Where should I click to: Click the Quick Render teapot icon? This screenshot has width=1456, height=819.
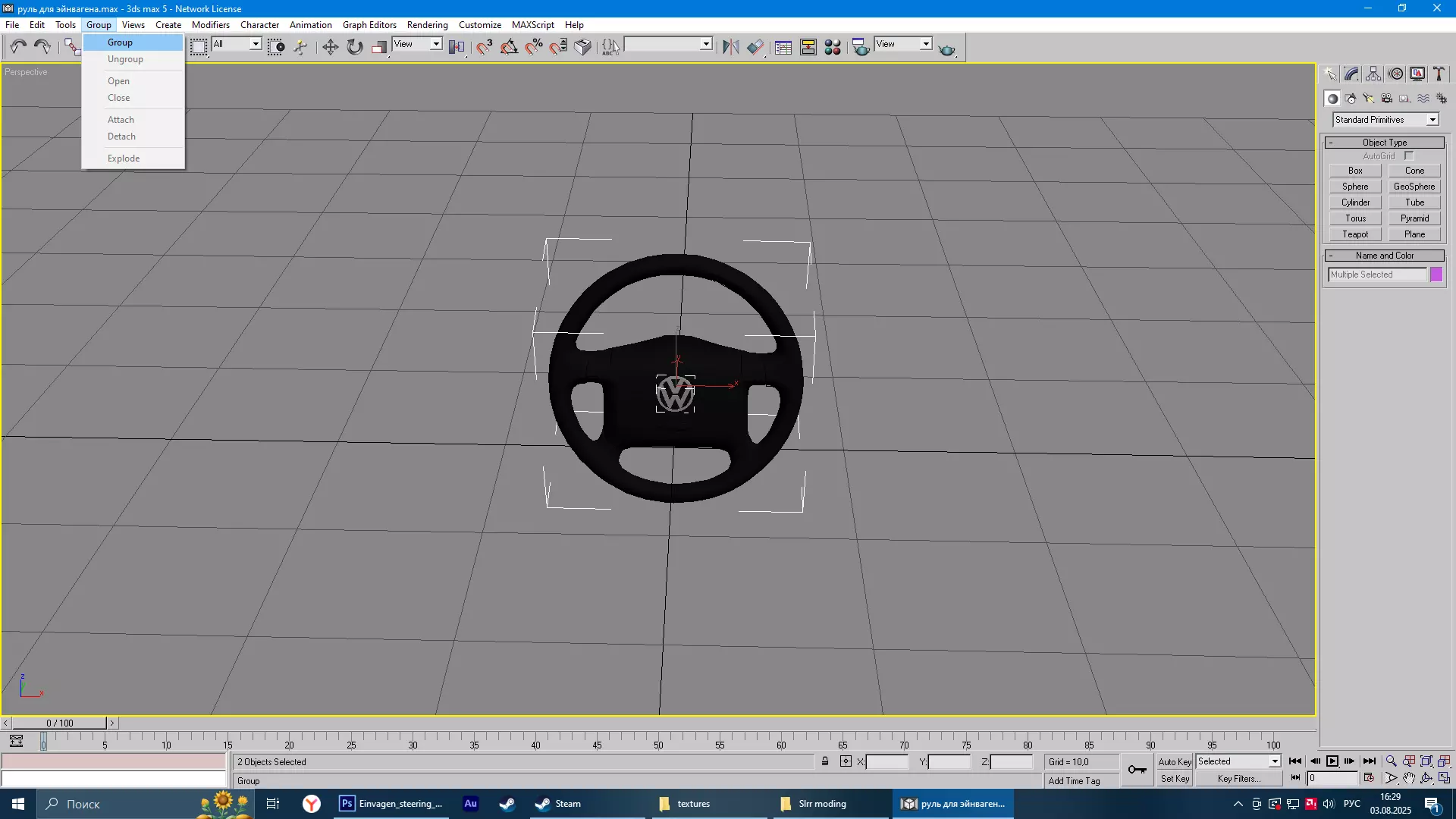[946, 49]
